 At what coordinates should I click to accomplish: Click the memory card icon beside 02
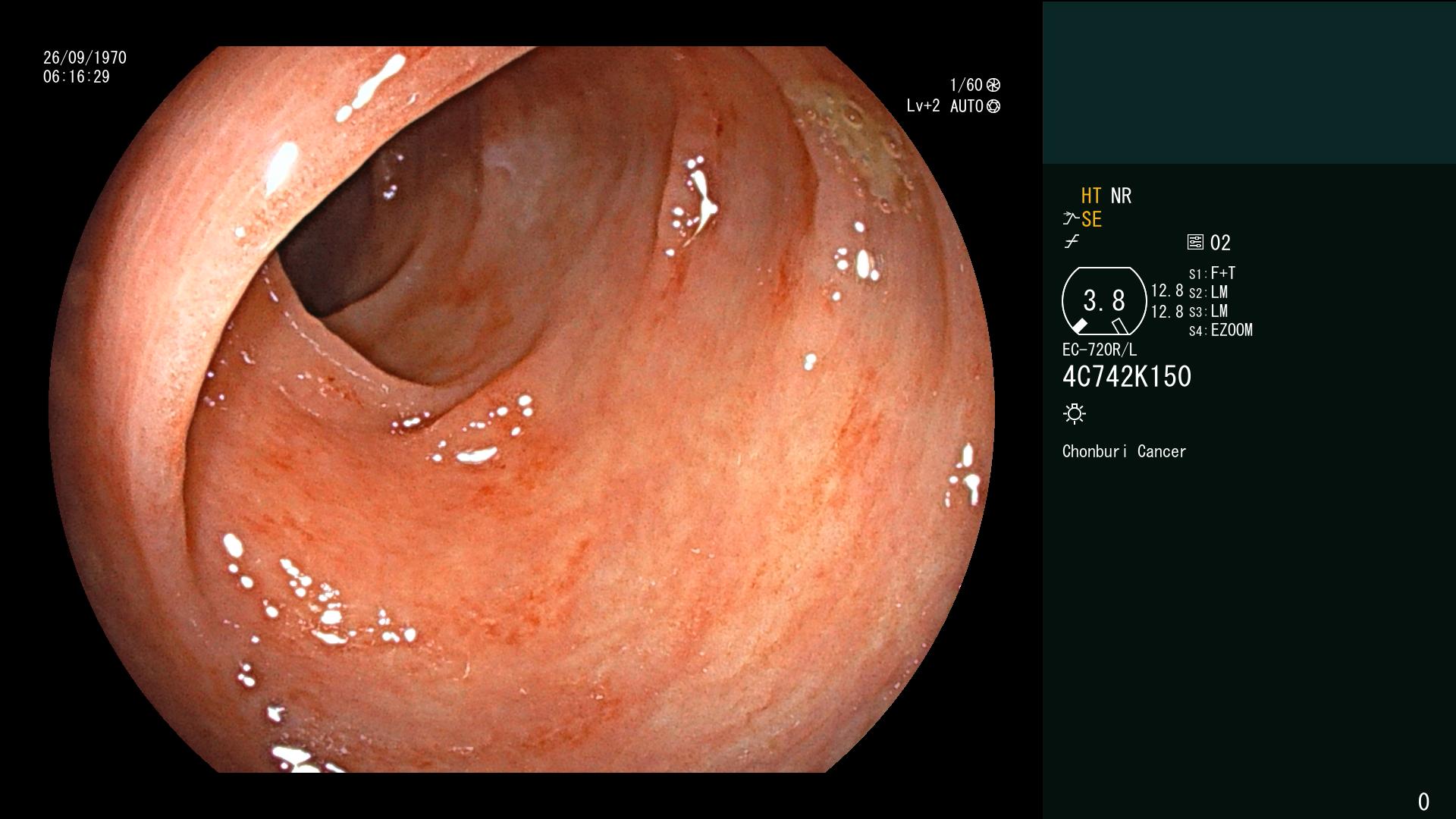[1195, 243]
